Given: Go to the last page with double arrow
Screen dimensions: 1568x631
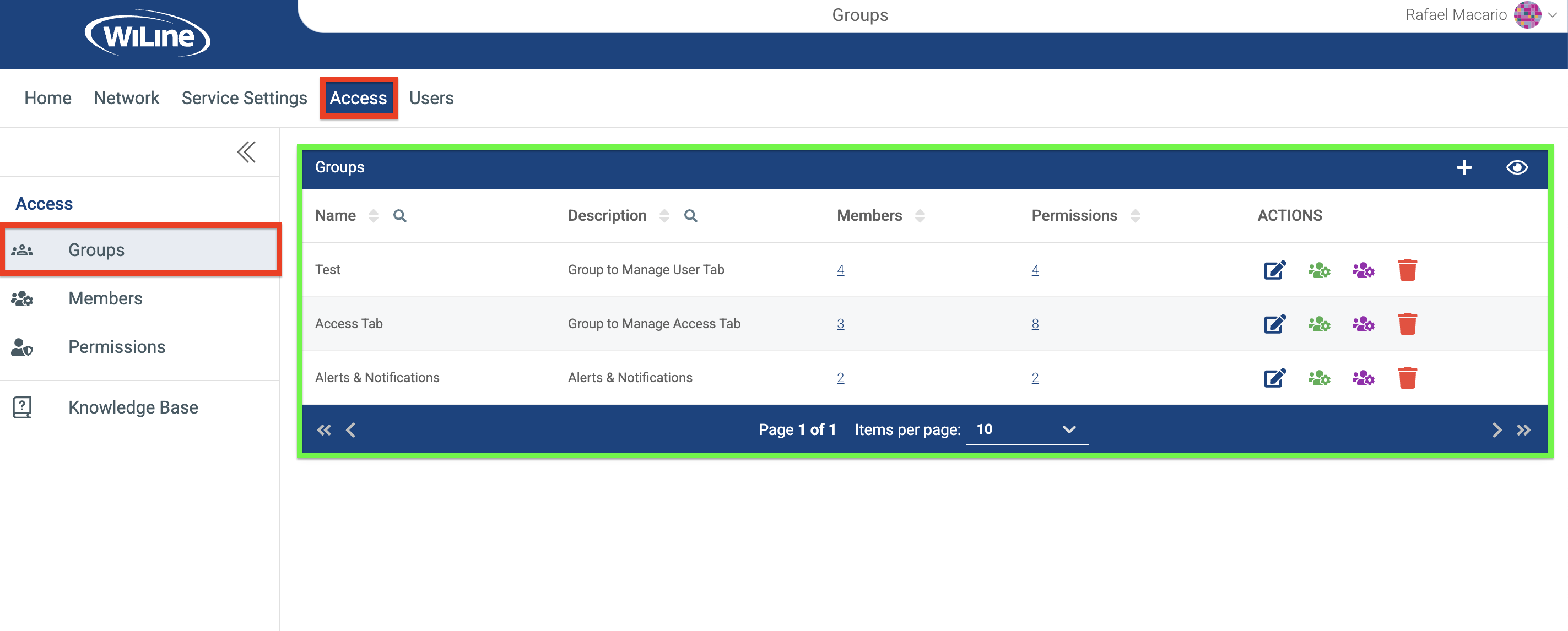Looking at the screenshot, I should (x=1525, y=429).
